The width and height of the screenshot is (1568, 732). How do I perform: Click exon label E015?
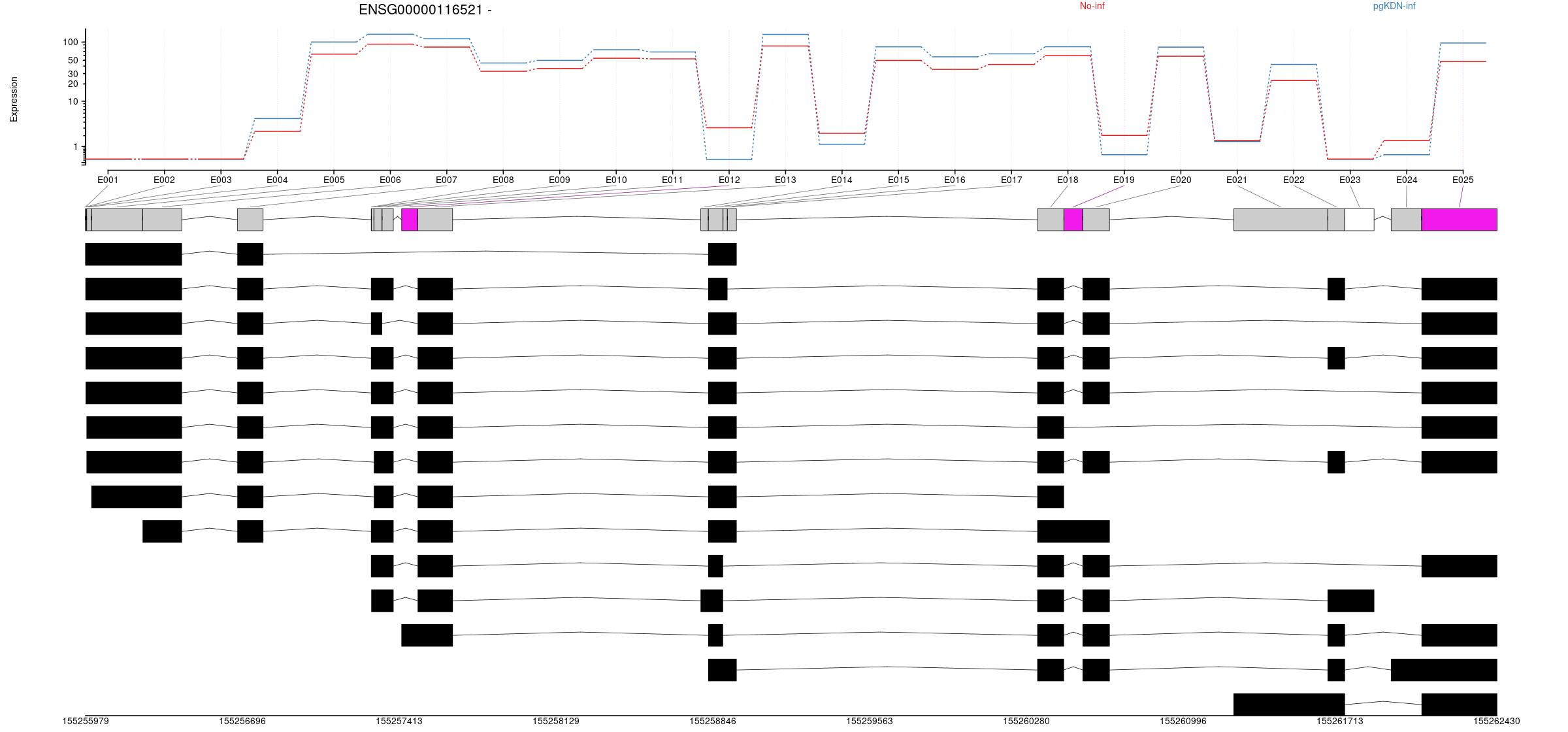[898, 180]
